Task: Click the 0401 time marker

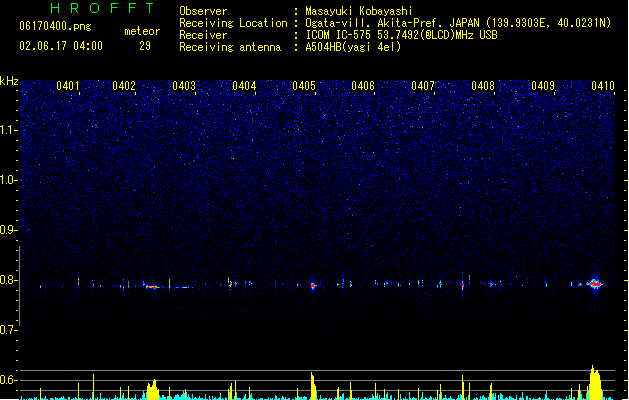Action: [x=68, y=86]
